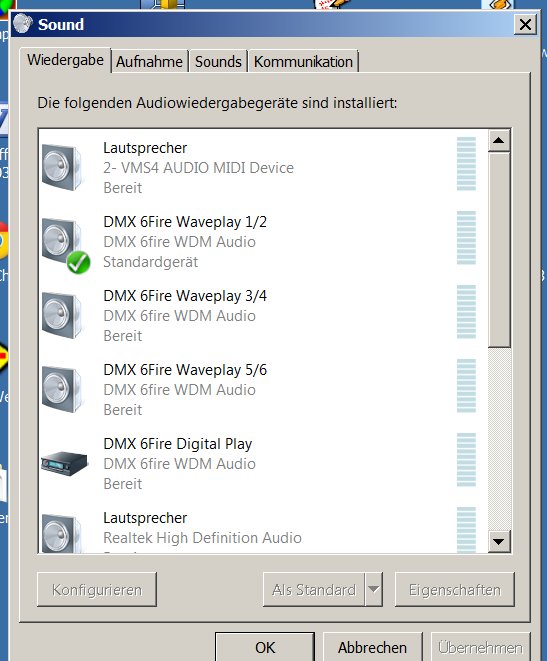Click the level meter of Waveplay 3/4
Image resolution: width=547 pixels, height=661 pixels.
tap(466, 312)
